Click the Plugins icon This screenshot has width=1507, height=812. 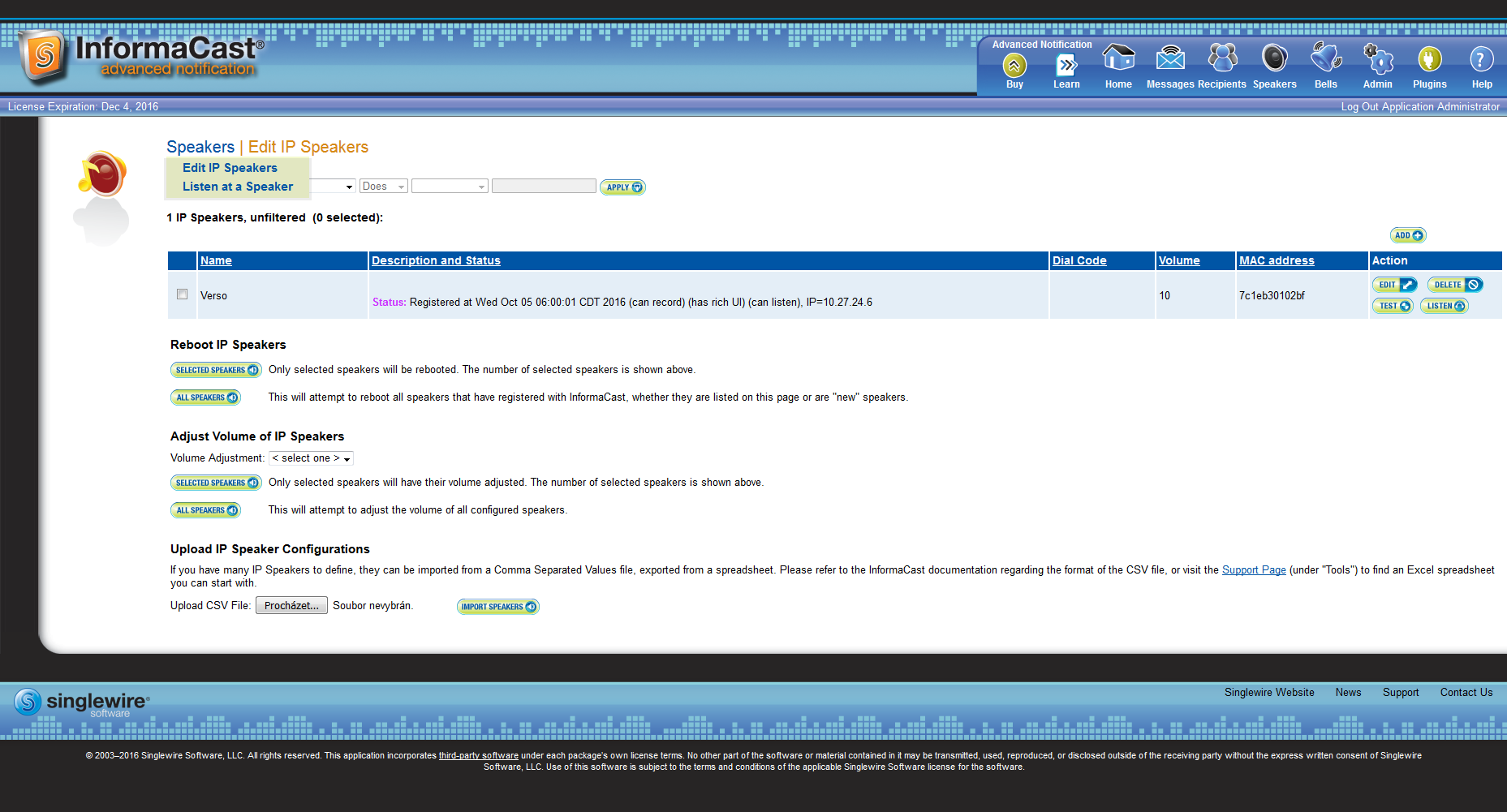[1429, 59]
